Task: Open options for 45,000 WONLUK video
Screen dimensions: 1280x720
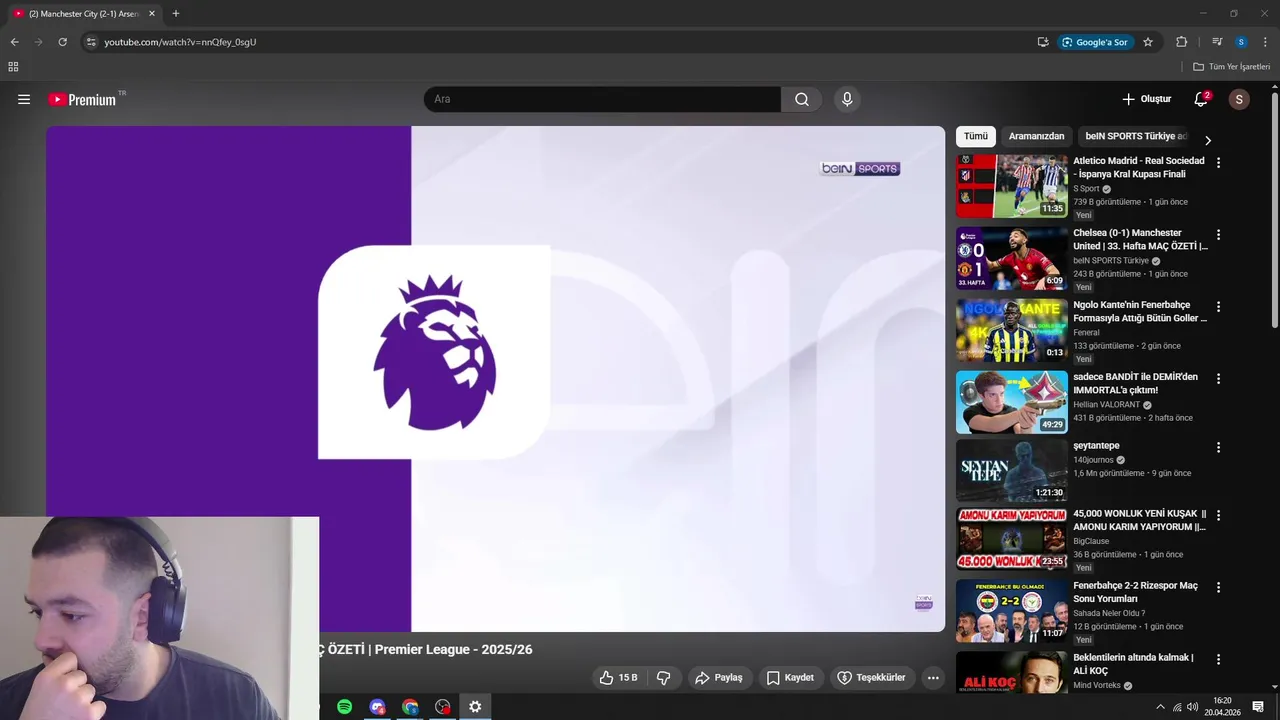Action: click(1218, 515)
